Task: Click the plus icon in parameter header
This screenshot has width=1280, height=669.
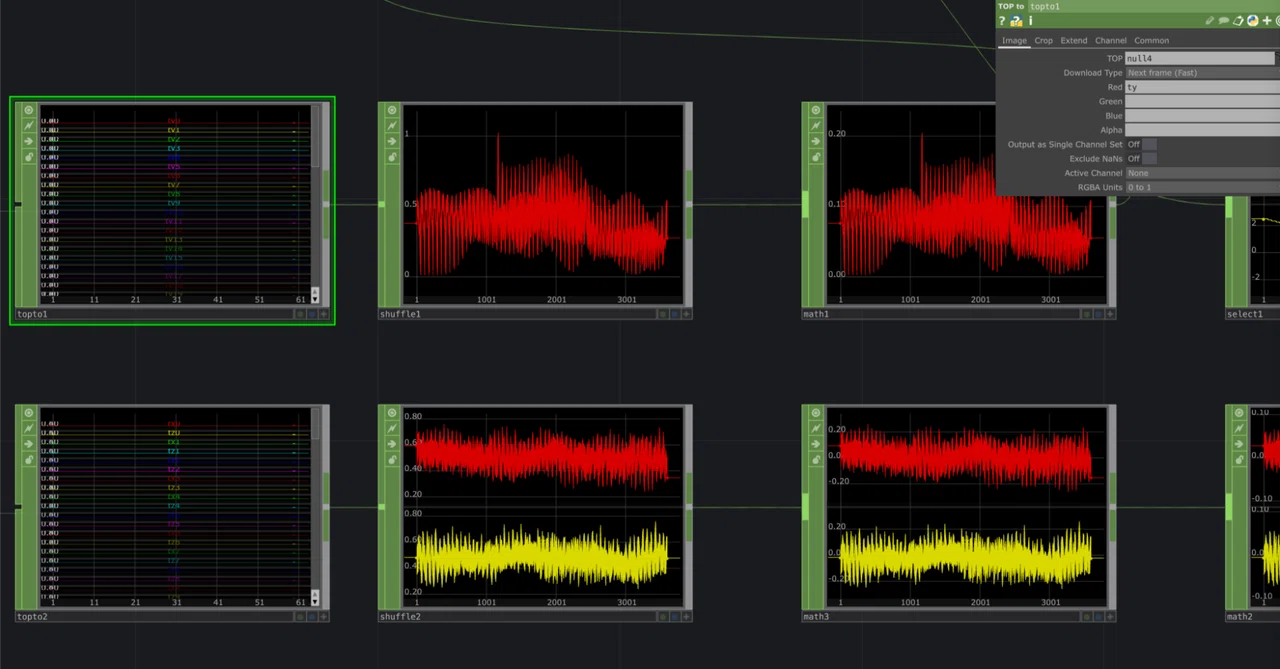Action: 1267,21
